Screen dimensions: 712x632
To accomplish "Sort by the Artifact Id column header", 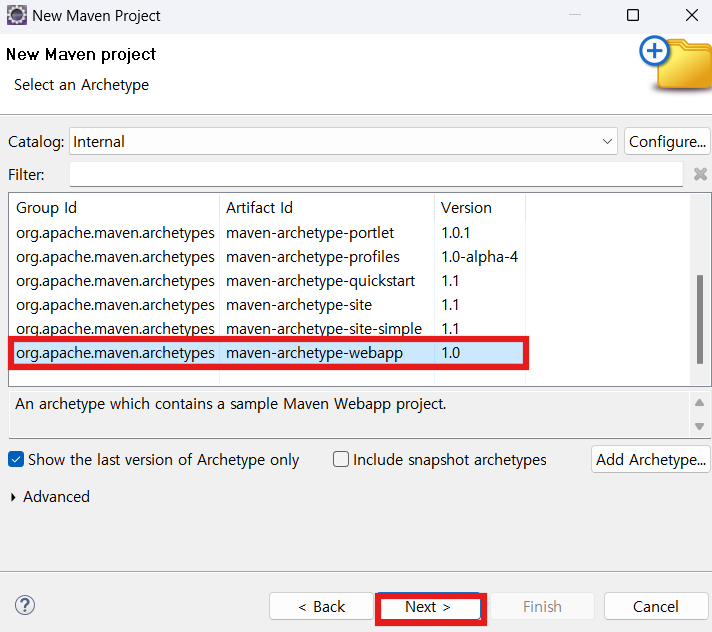I will coord(327,208).
